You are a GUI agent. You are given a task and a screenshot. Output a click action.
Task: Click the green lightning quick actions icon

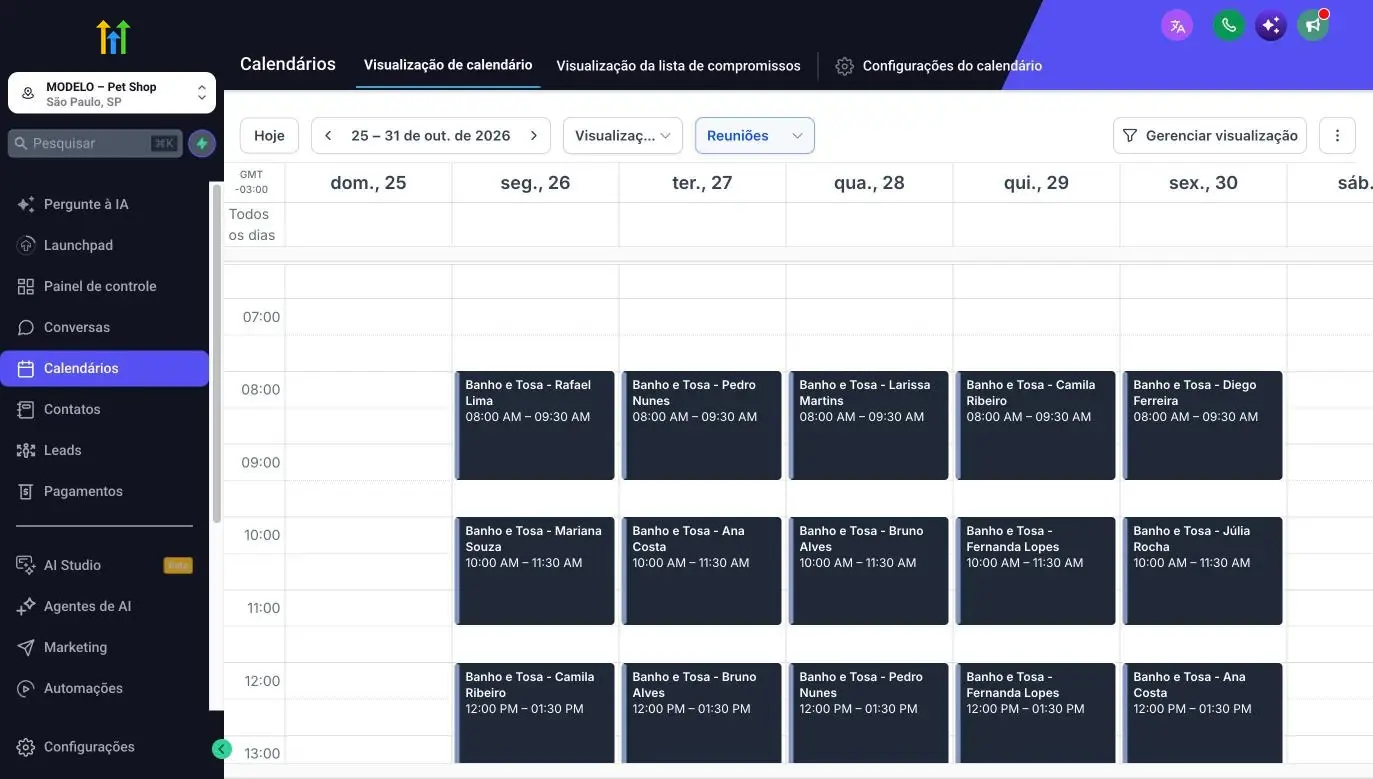[202, 143]
